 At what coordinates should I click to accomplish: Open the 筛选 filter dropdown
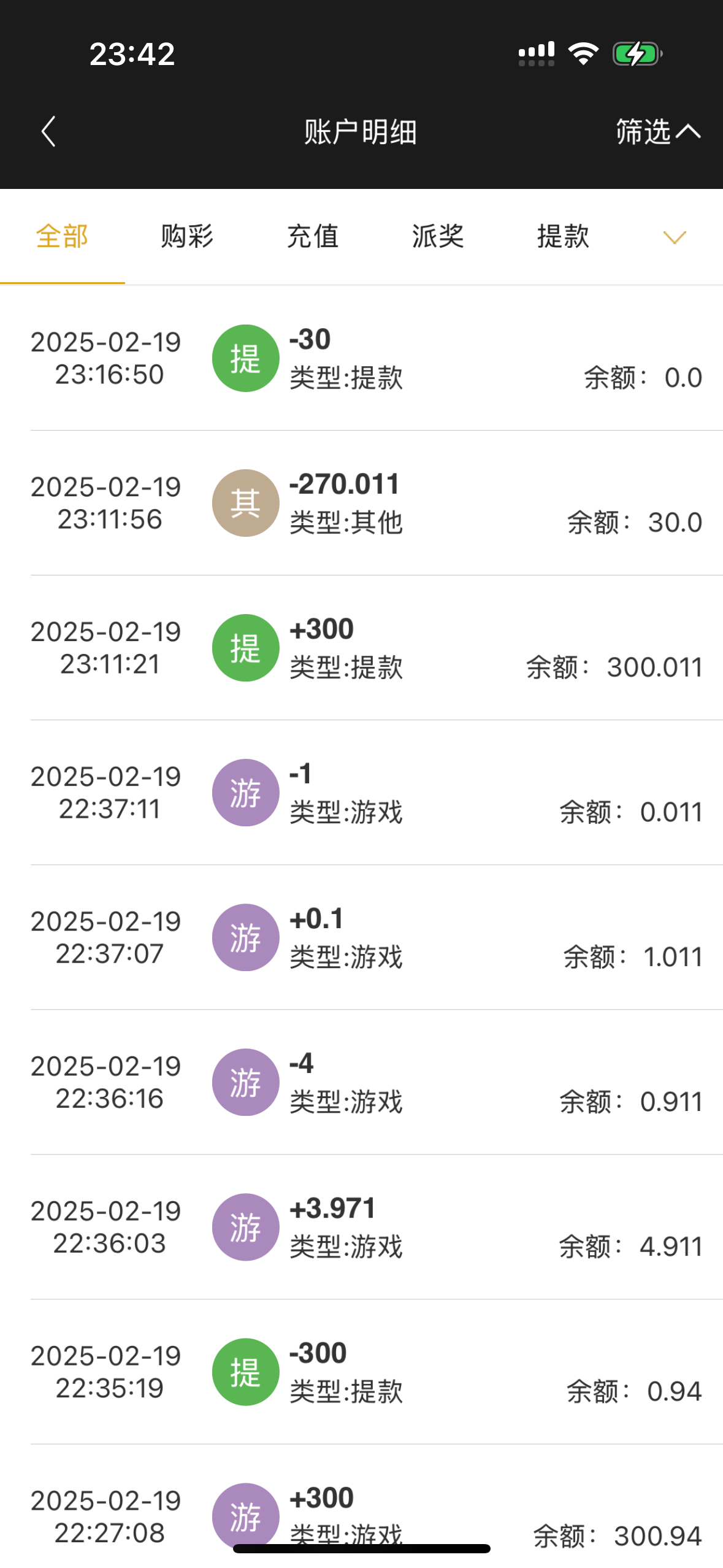click(657, 131)
